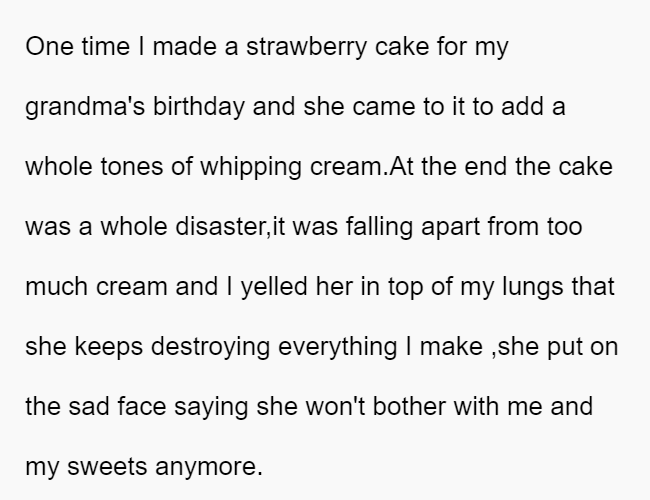Click the word "saying"
This screenshot has height=500, width=650.
(211, 407)
